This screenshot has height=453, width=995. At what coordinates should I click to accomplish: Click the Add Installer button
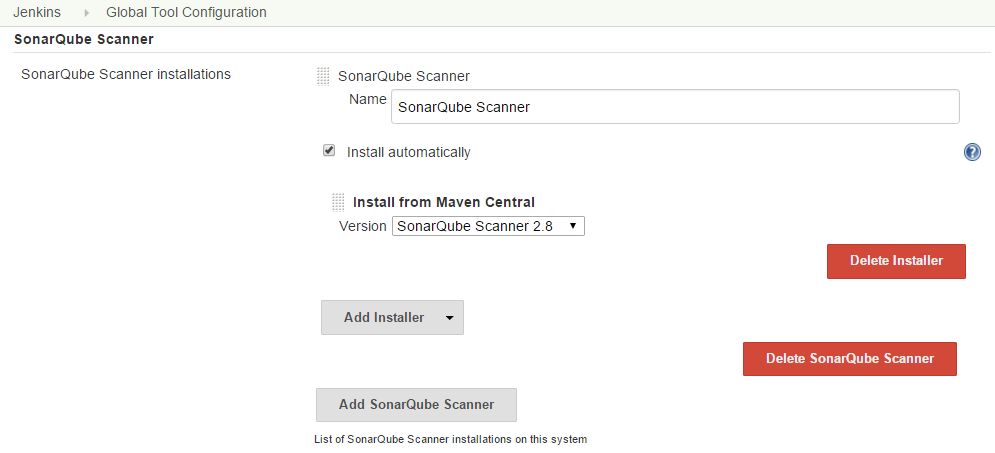coord(392,317)
